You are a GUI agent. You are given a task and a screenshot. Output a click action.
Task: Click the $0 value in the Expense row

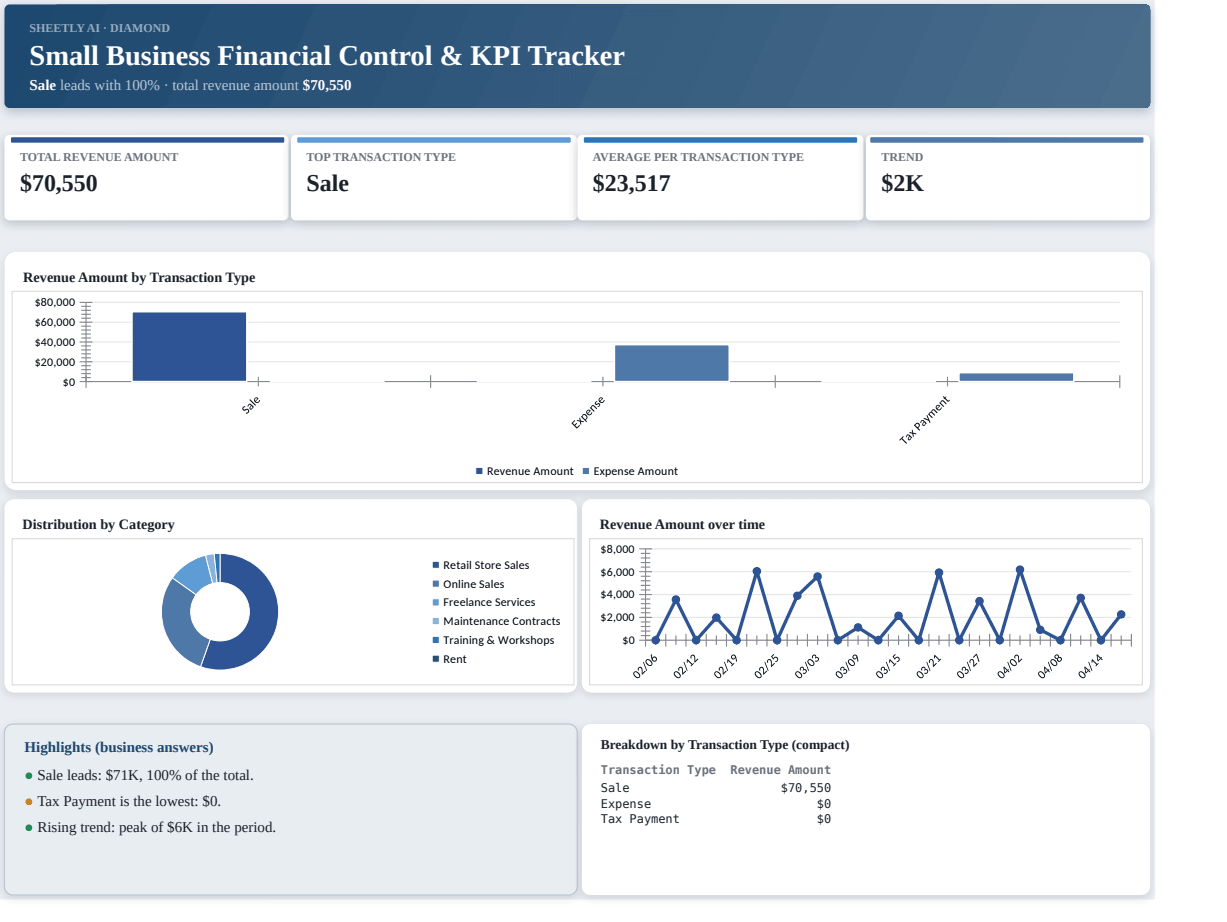pos(823,804)
